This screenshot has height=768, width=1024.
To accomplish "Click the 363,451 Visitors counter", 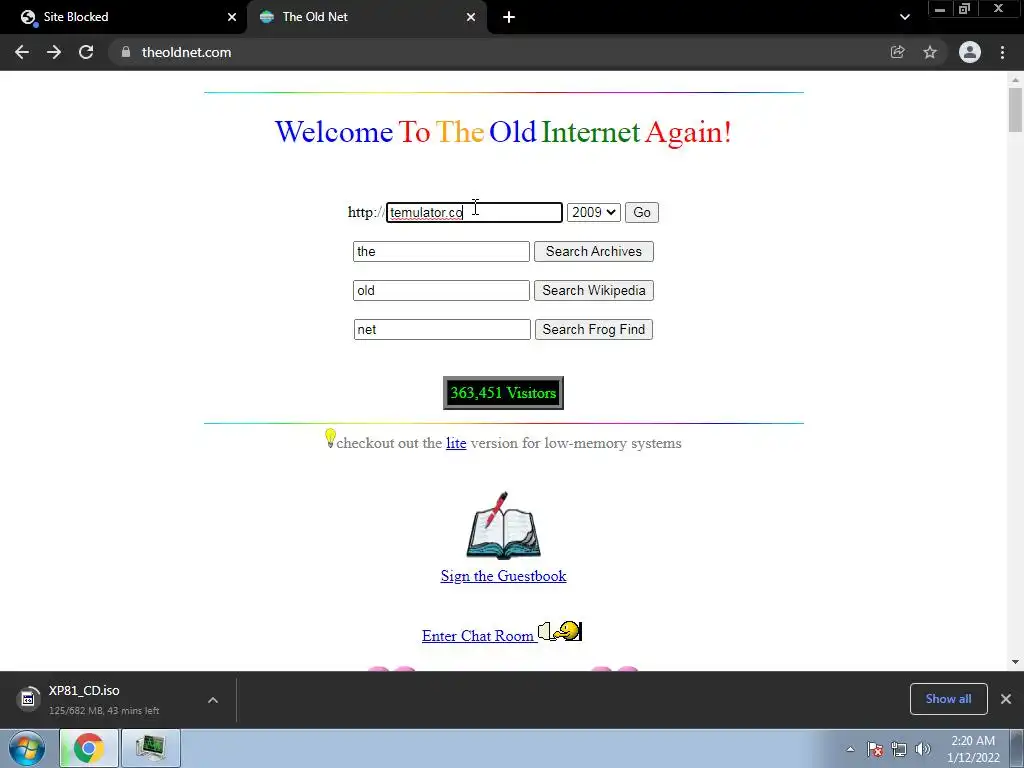I will point(503,392).
